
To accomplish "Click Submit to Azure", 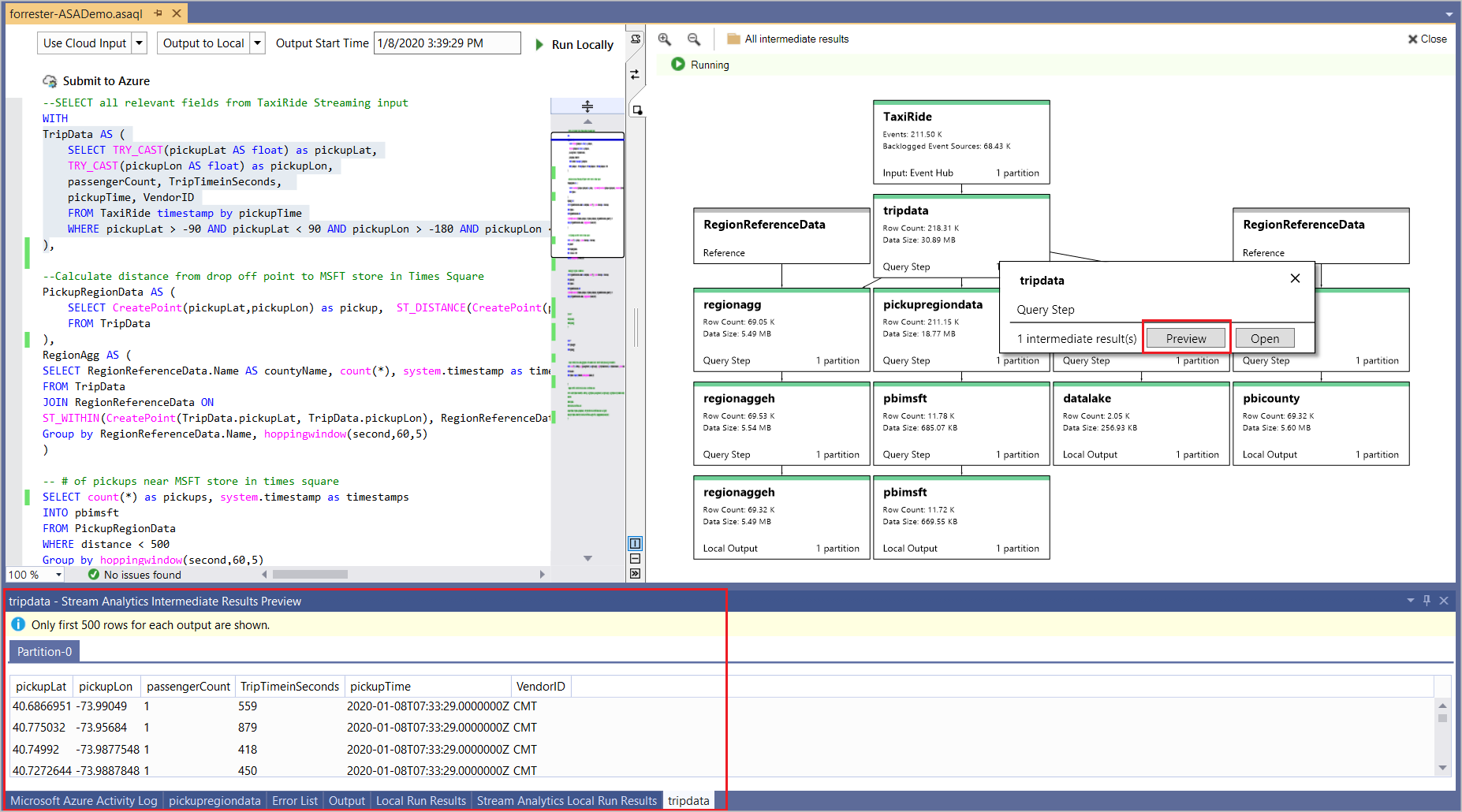I will point(96,80).
